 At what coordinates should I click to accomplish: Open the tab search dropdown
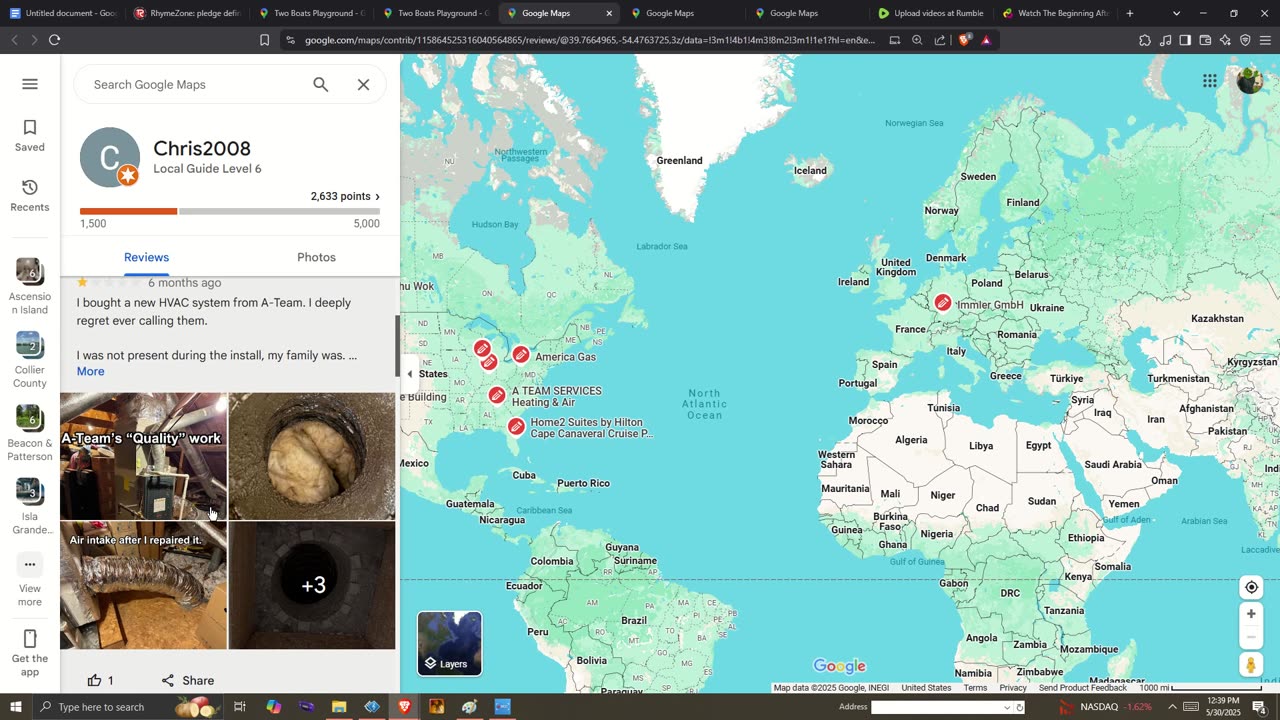click(x=1176, y=13)
